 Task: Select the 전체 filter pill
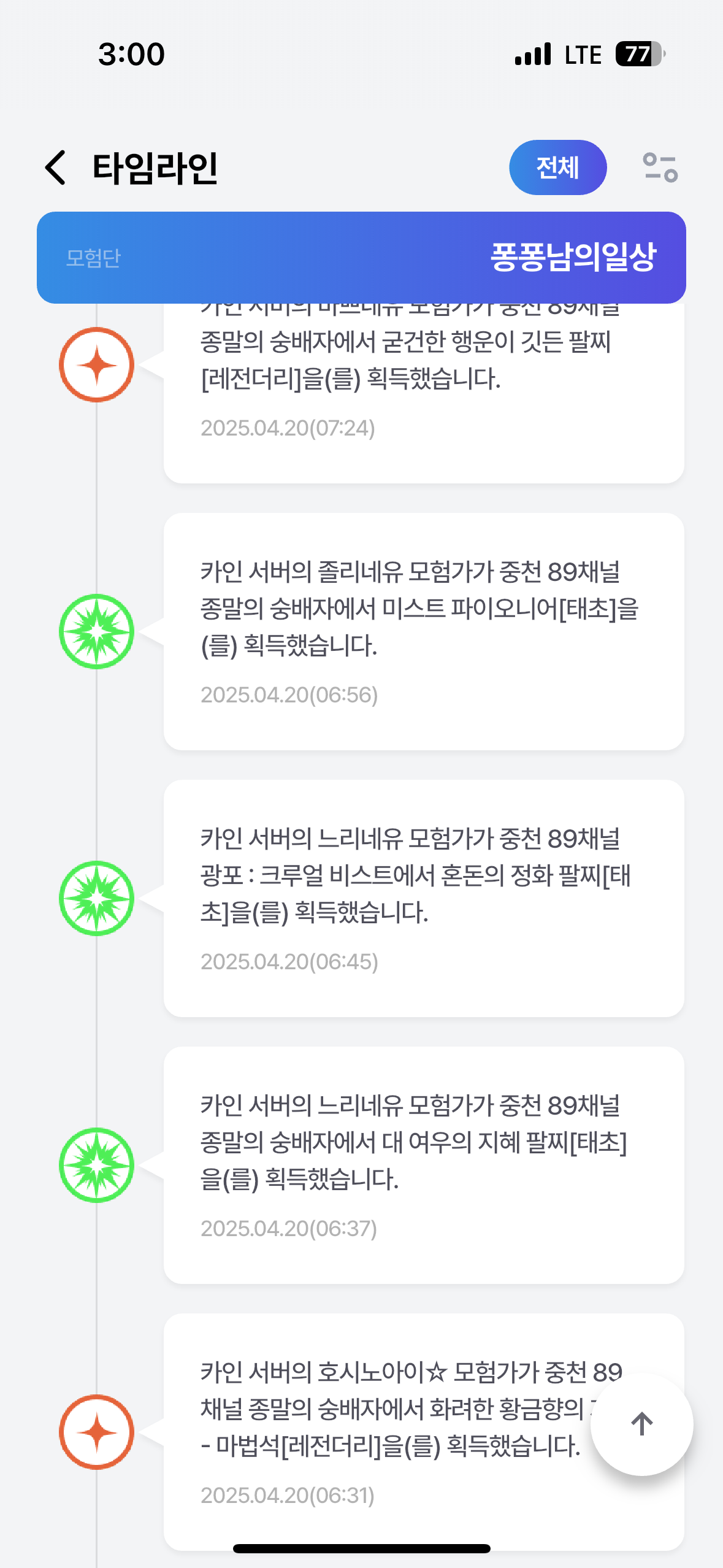557,167
